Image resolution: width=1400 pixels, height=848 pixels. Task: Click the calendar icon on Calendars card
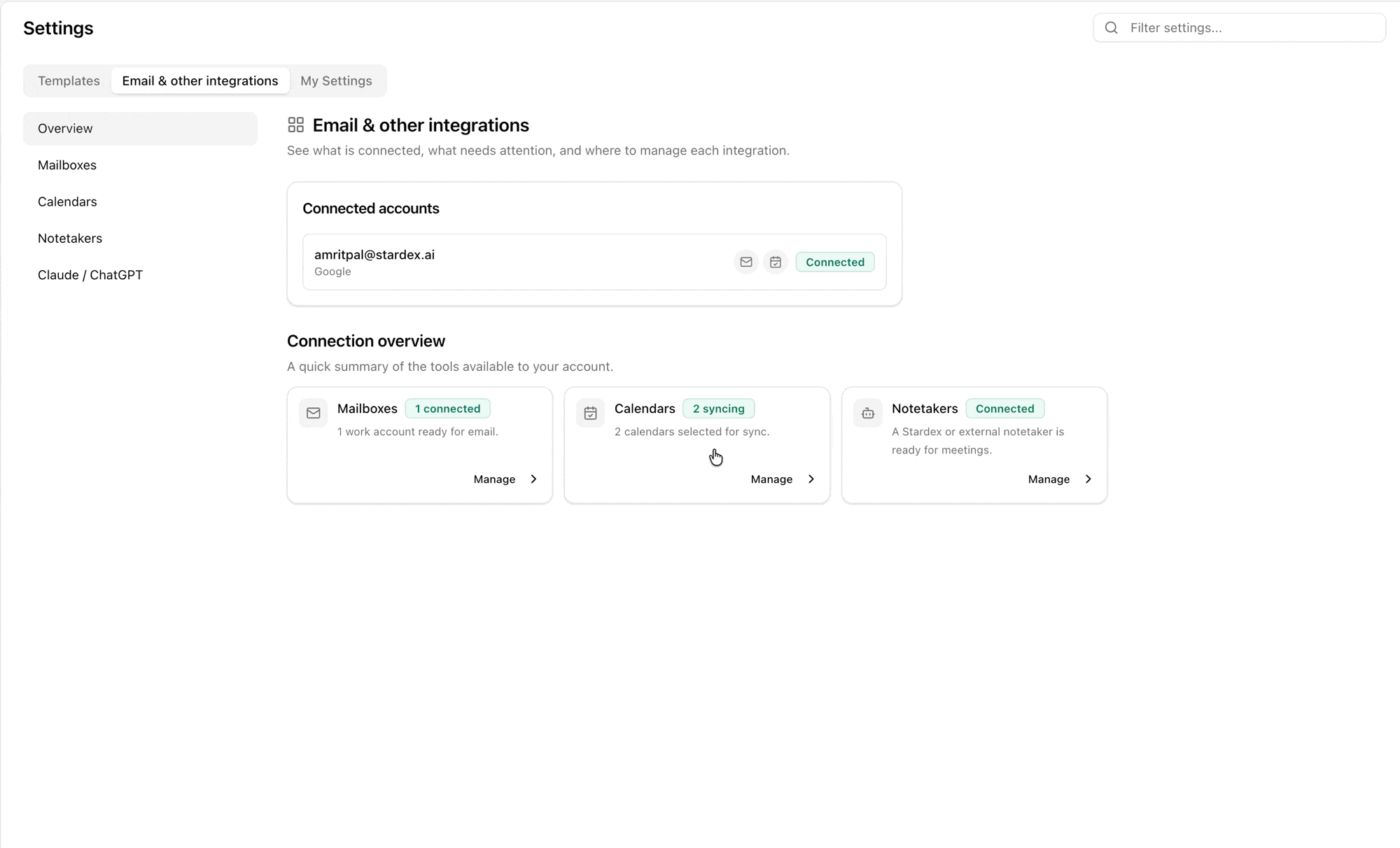[591, 413]
